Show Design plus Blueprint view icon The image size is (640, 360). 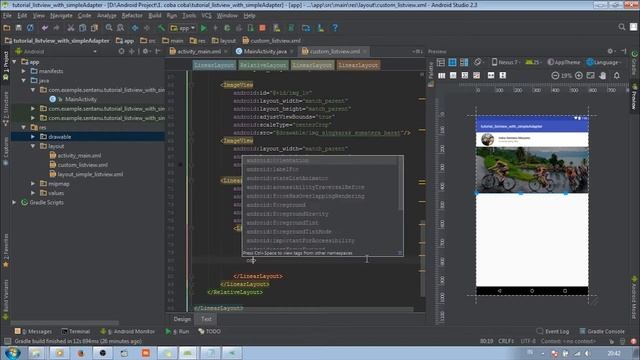click(464, 62)
